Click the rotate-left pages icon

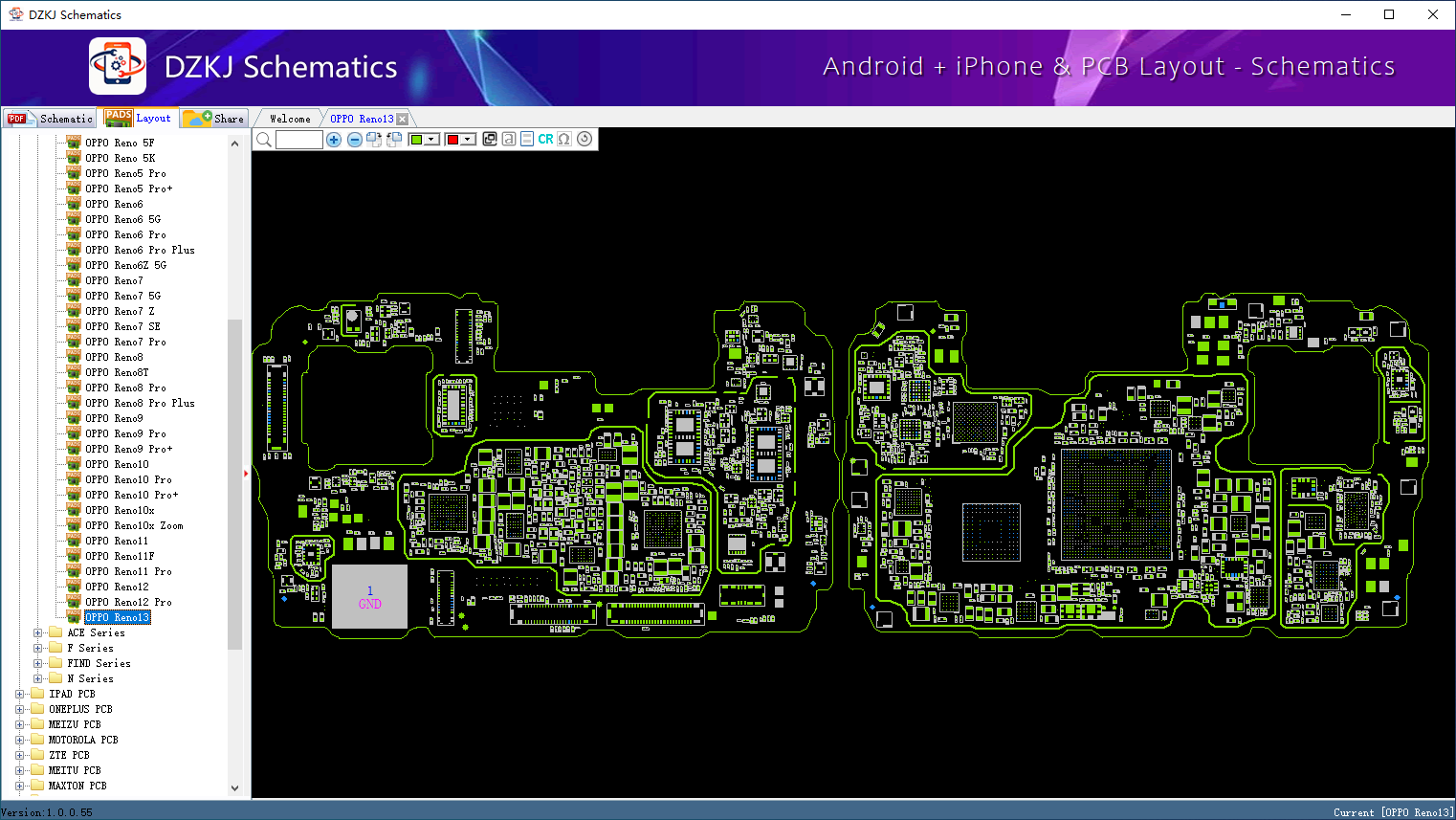pyautogui.click(x=393, y=140)
